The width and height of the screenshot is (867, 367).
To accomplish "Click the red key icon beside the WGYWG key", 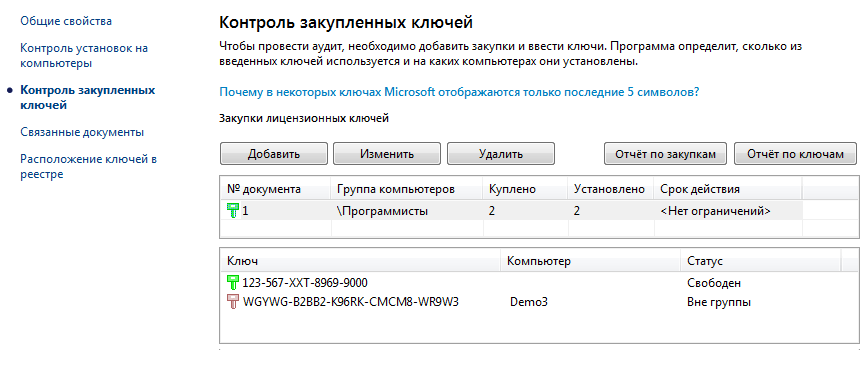I will tap(233, 302).
